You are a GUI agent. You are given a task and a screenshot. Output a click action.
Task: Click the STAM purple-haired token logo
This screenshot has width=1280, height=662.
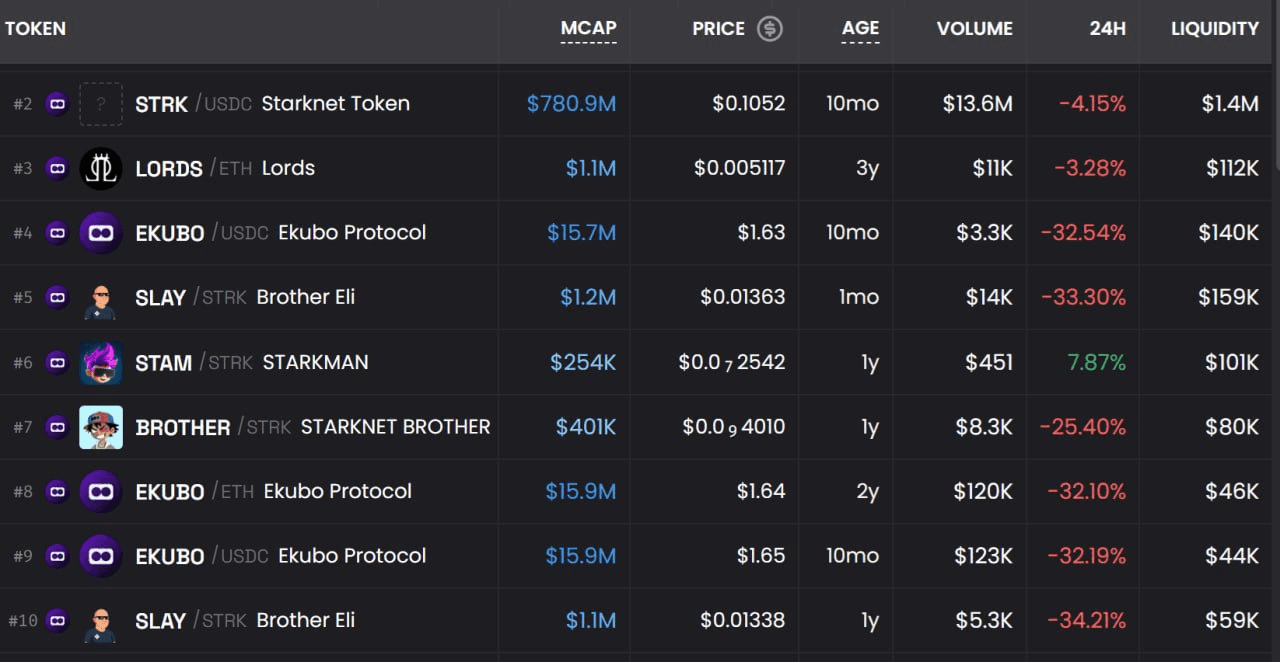pyautogui.click(x=101, y=362)
